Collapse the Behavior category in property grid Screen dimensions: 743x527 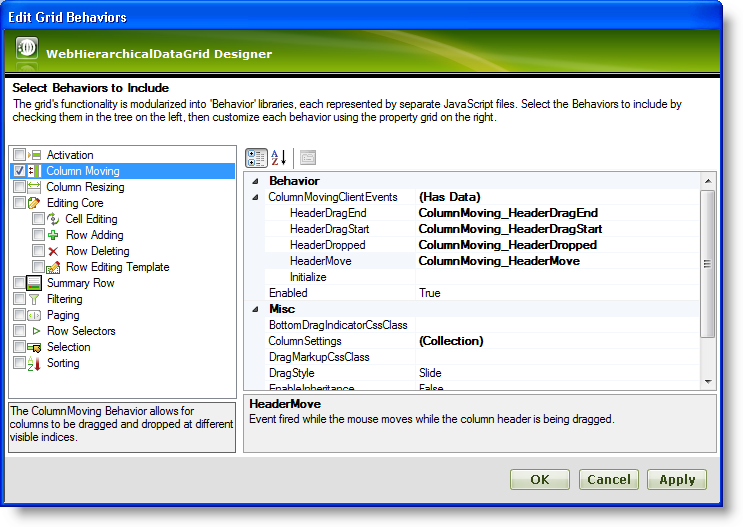pyautogui.click(x=255, y=181)
